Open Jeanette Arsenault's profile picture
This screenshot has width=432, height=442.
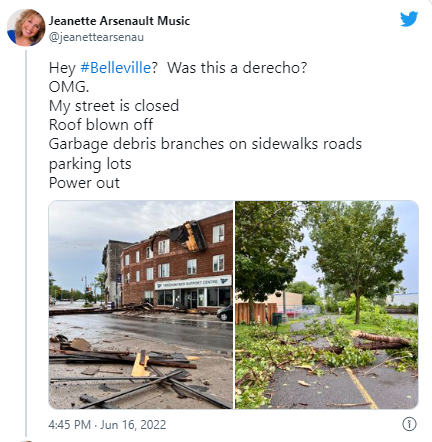click(26, 28)
